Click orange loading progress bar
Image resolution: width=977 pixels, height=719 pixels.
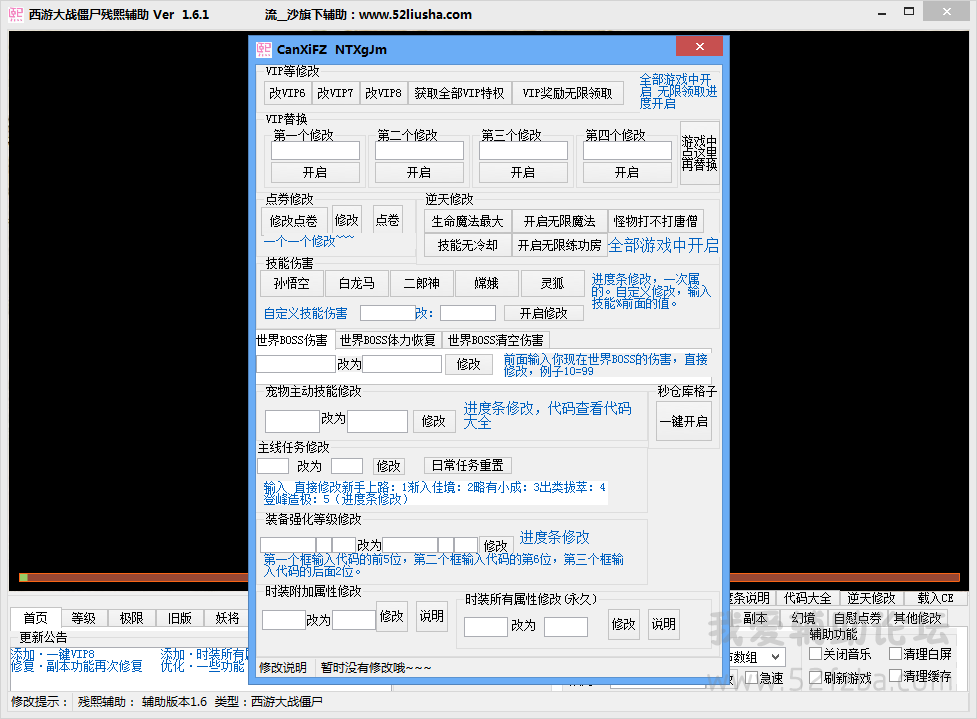pyautogui.click(x=490, y=578)
